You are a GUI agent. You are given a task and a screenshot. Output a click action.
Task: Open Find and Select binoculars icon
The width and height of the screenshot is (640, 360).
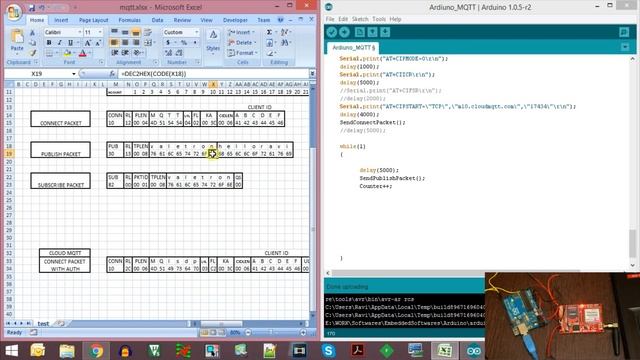pos(284,42)
